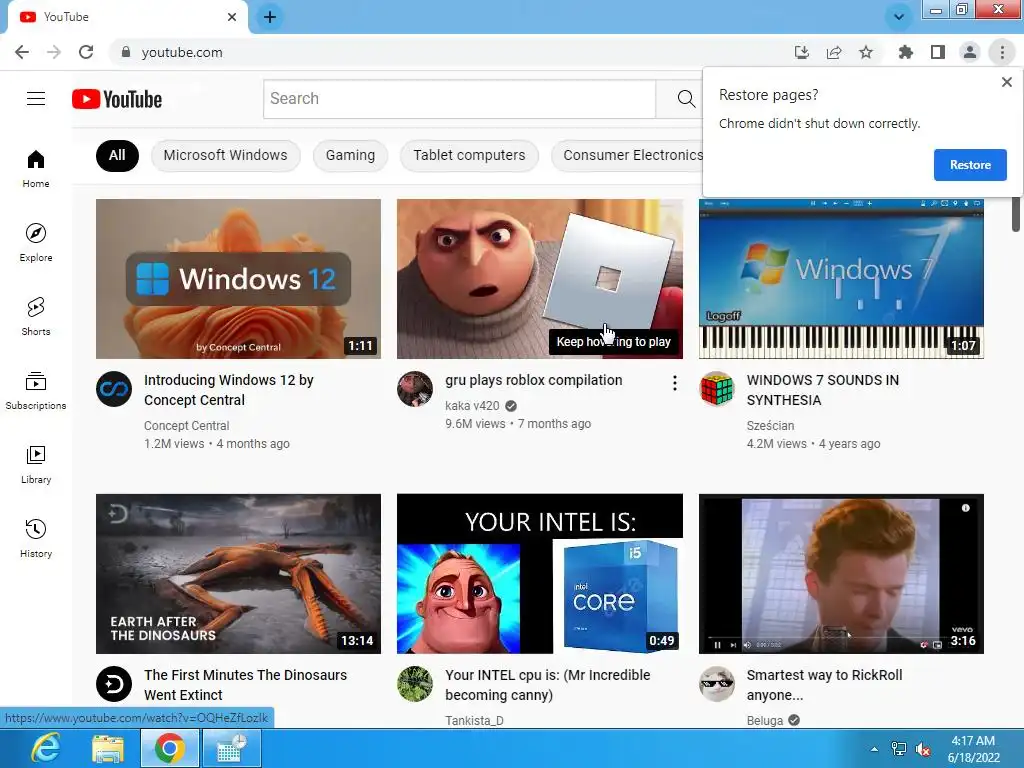Viewport: 1024px width, 768px height.
Task: Click the kaka v420 channel avatar
Action: (x=415, y=389)
